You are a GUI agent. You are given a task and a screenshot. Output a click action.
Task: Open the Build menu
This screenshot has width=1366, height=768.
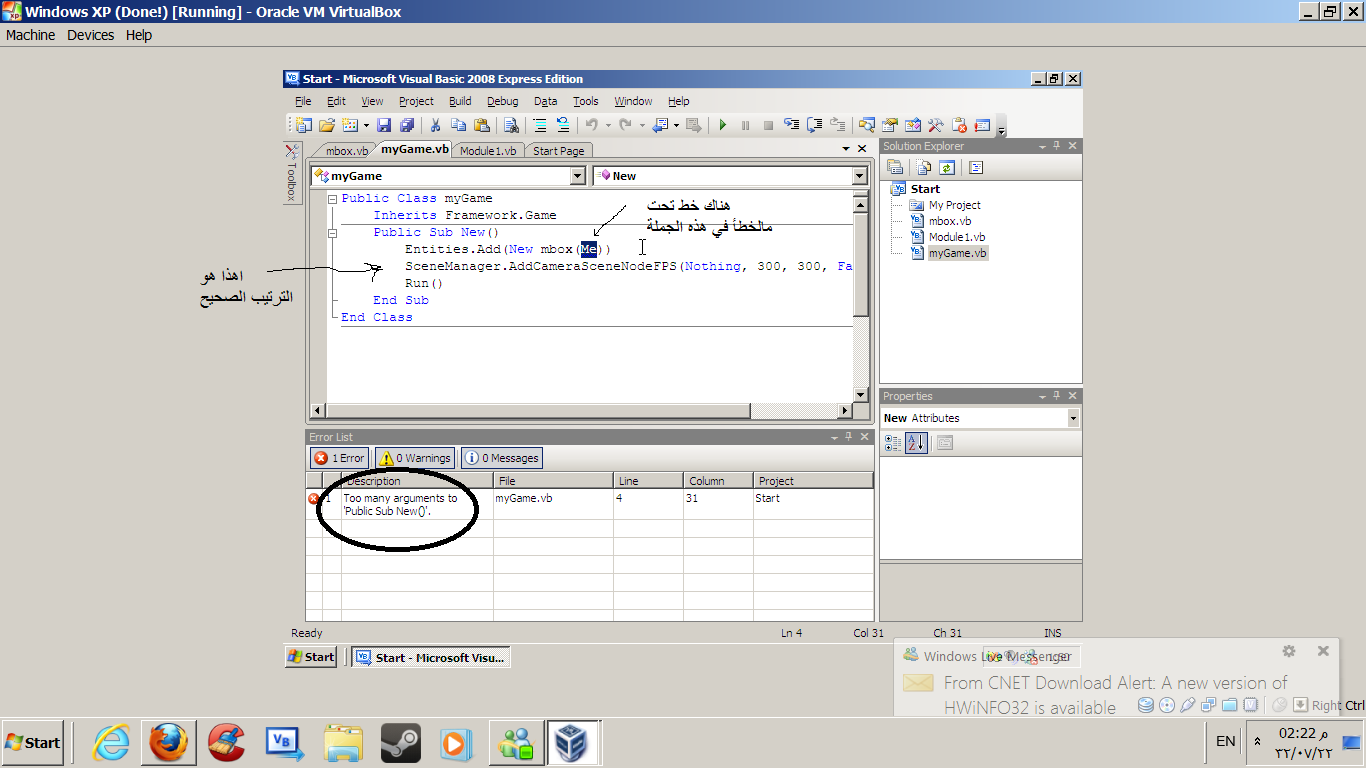point(460,101)
